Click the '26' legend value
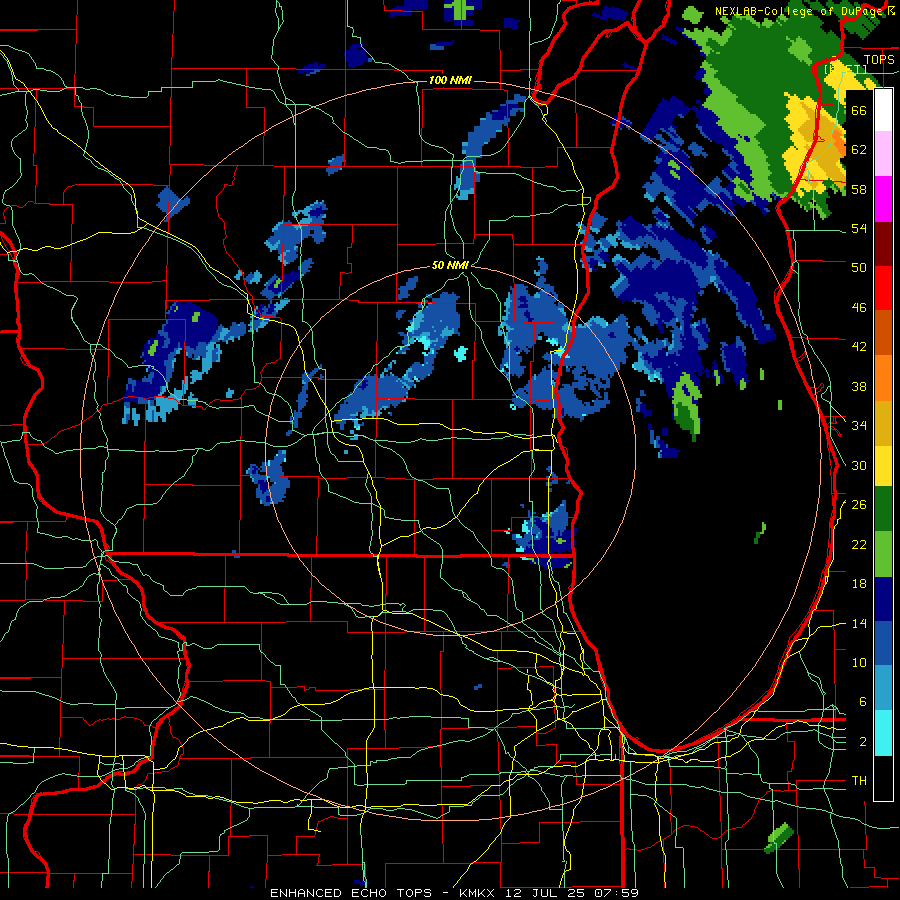 (x=859, y=505)
